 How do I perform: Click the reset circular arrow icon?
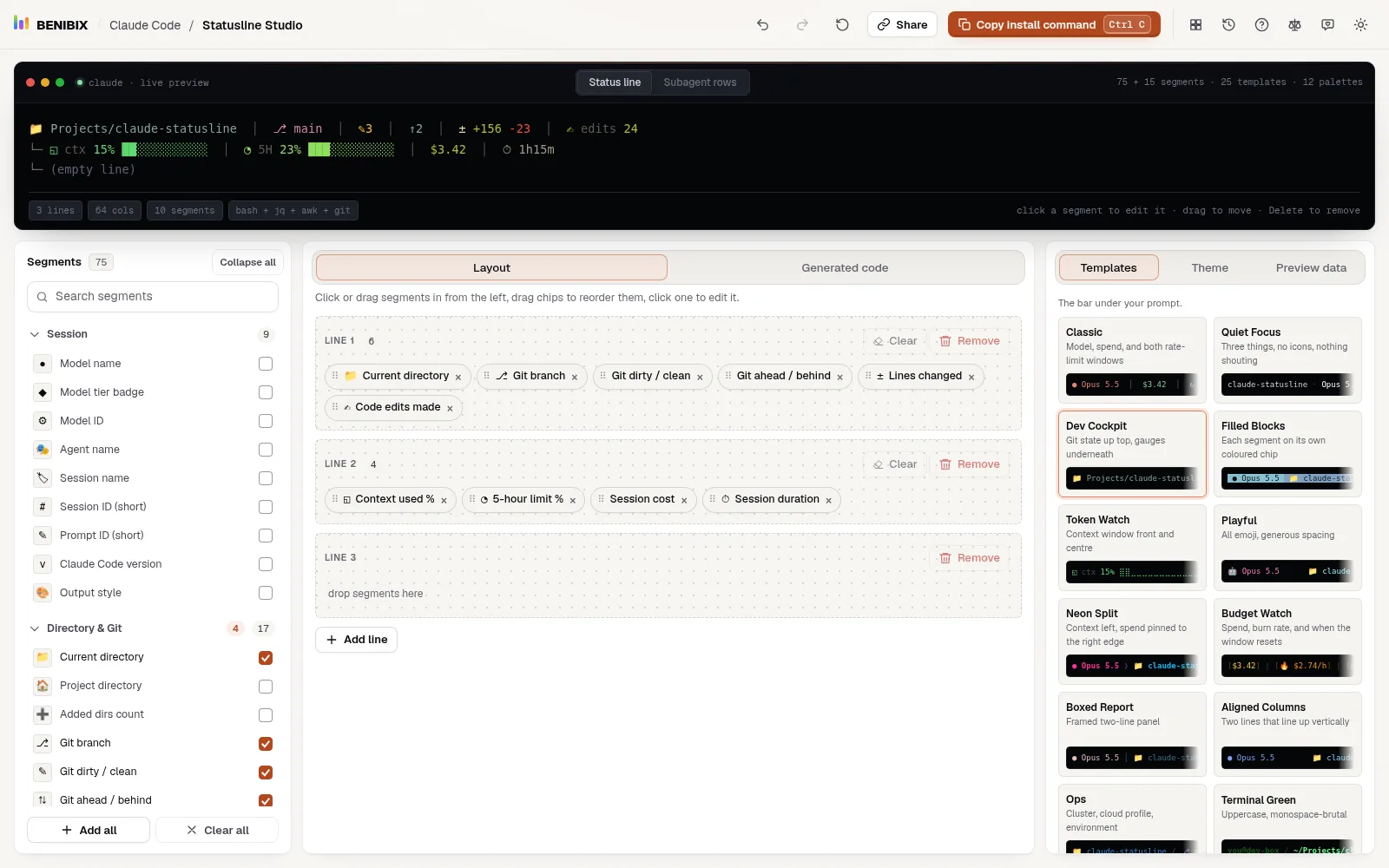pyautogui.click(x=842, y=25)
